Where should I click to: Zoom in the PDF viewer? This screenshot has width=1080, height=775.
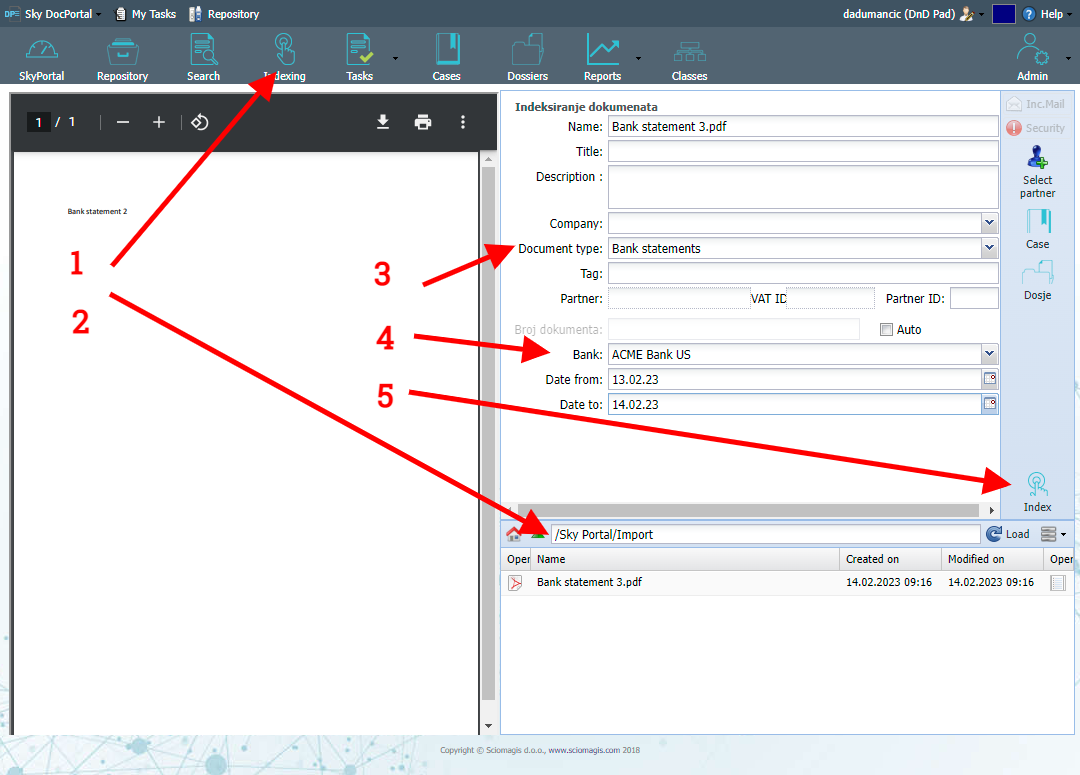159,123
